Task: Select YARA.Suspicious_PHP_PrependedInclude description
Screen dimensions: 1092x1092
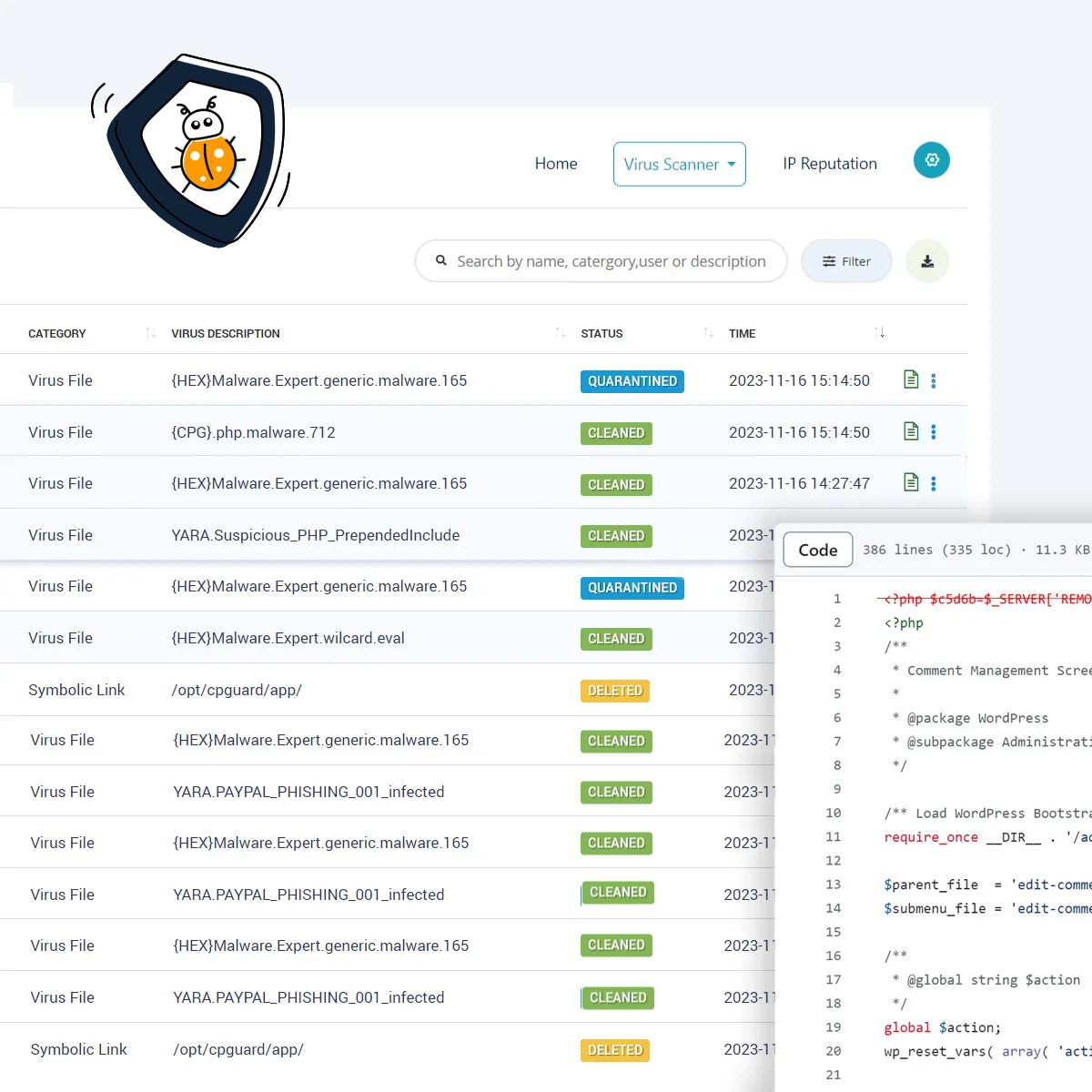Action: pos(316,535)
